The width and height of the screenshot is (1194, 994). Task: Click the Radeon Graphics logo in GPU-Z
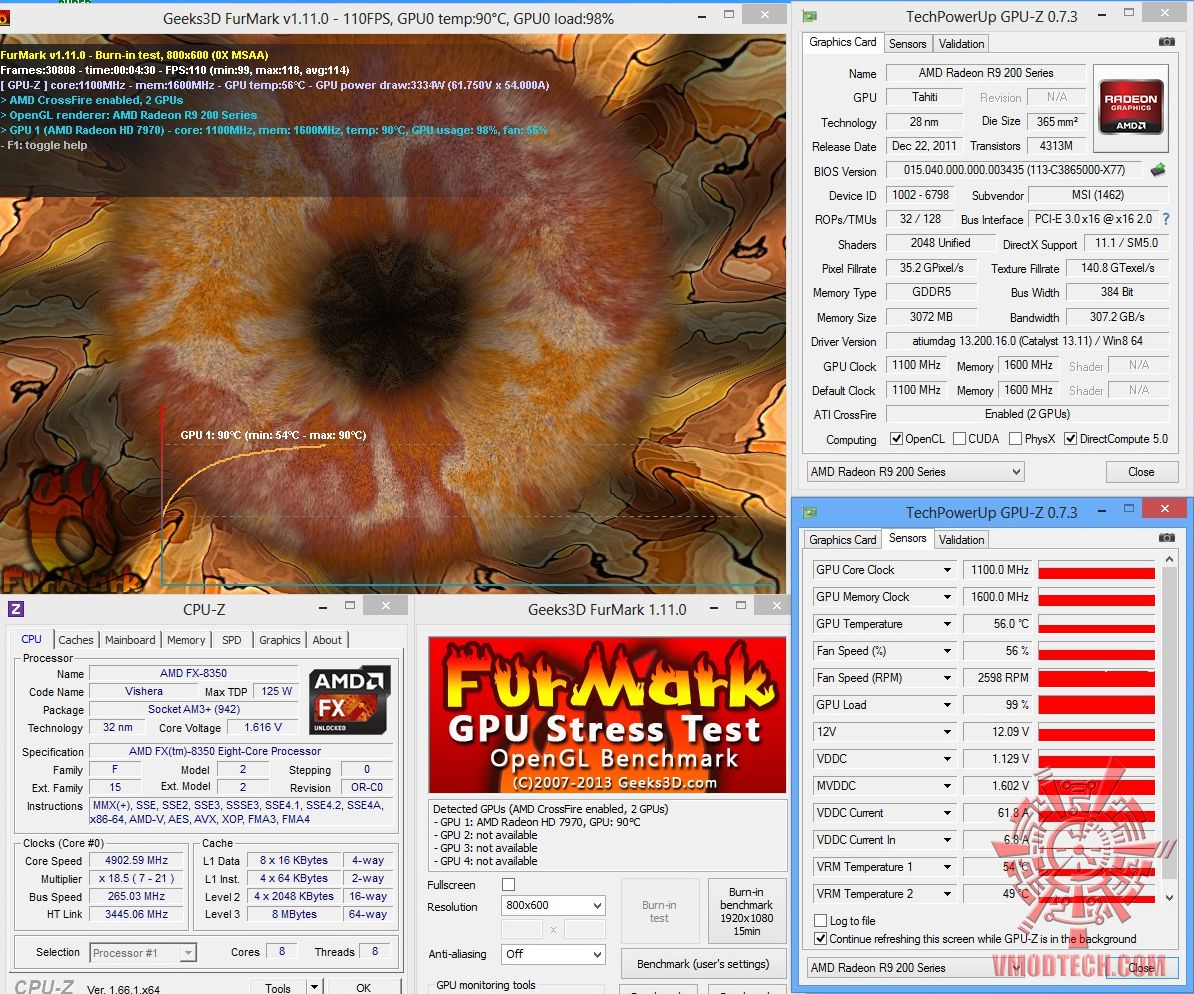coord(1131,107)
